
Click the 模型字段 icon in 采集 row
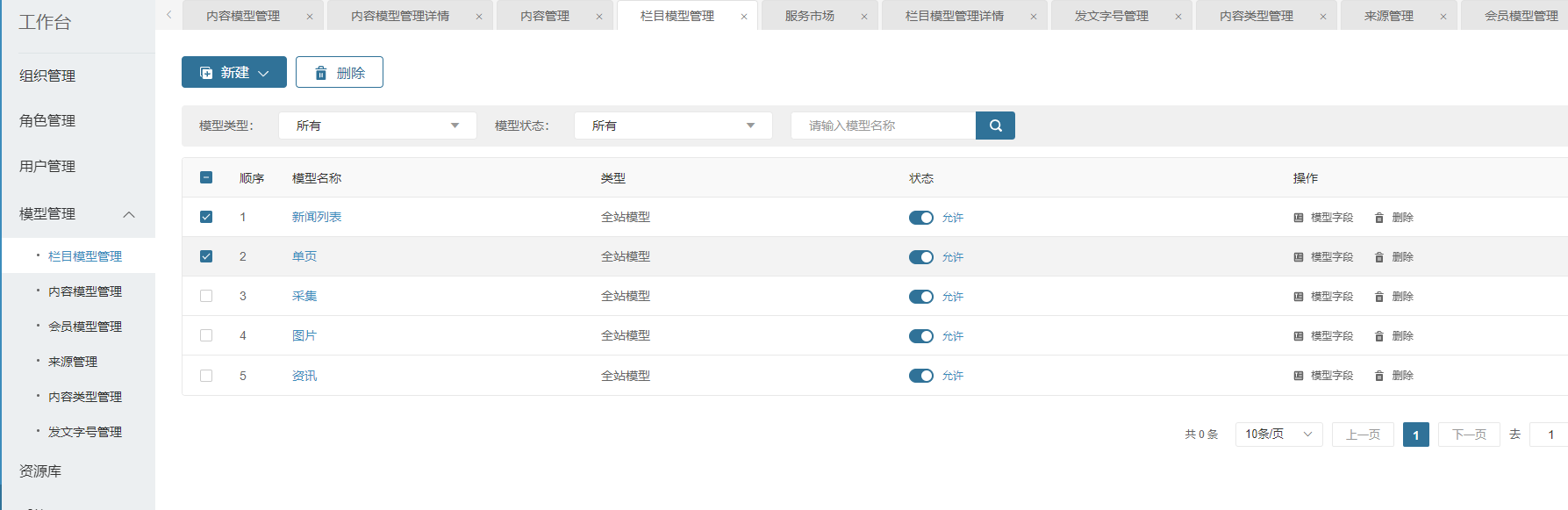1299,297
